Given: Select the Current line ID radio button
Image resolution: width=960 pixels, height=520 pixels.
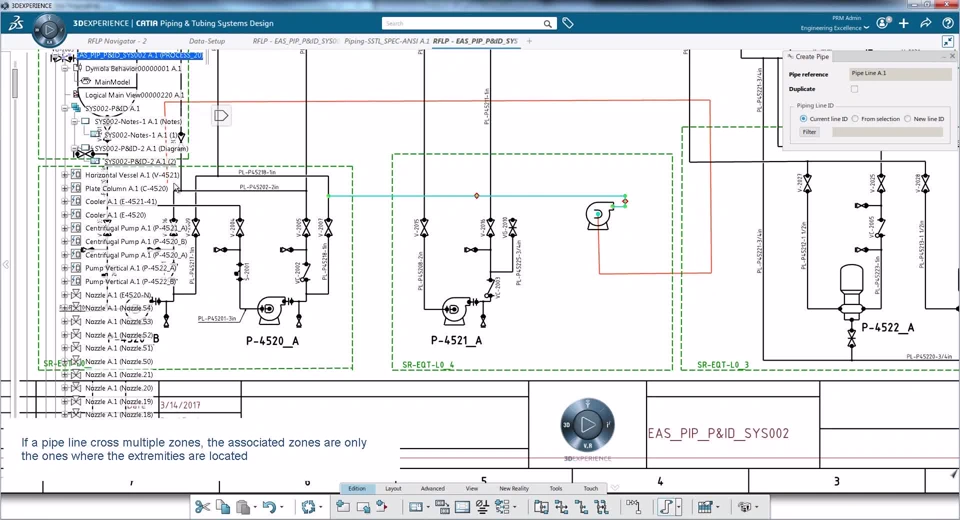Looking at the screenshot, I should coord(803,119).
